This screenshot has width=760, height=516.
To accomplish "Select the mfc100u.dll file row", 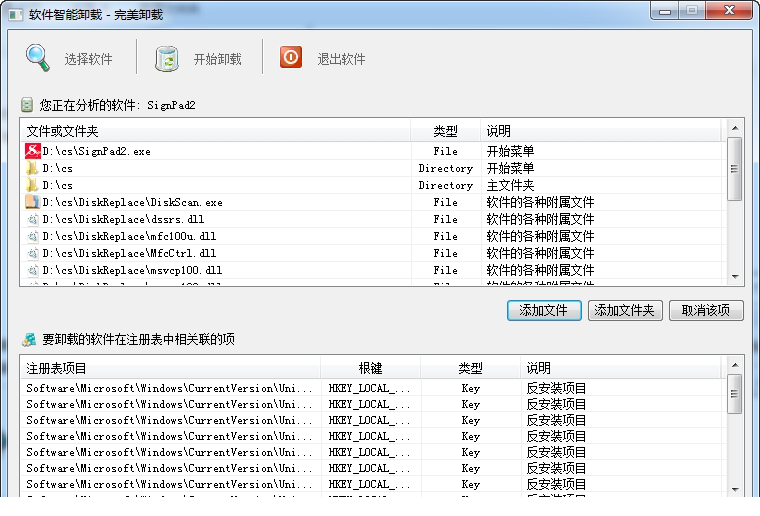I will pos(371,236).
